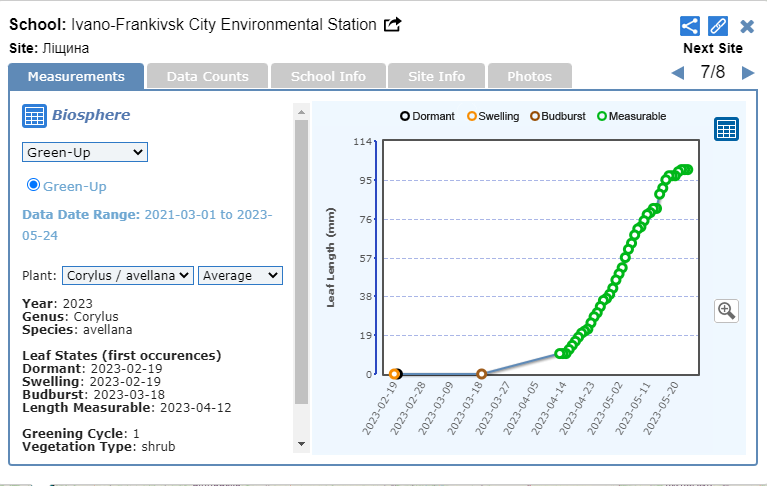Viewport: 767px width, 486px height.
Task: Open data table icon beside chart
Action: (726, 129)
